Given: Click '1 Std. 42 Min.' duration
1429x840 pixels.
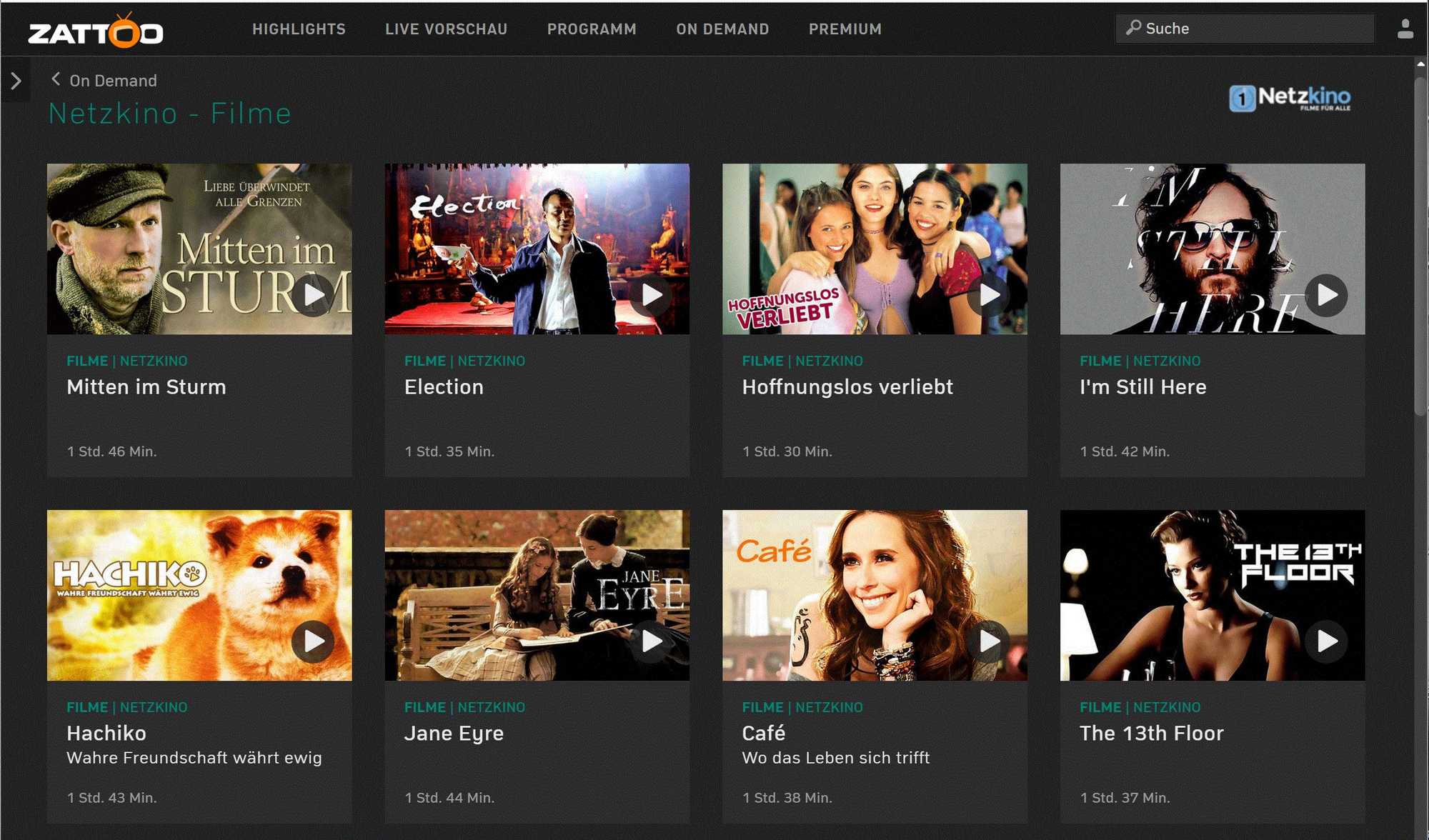Looking at the screenshot, I should coord(1125,451).
